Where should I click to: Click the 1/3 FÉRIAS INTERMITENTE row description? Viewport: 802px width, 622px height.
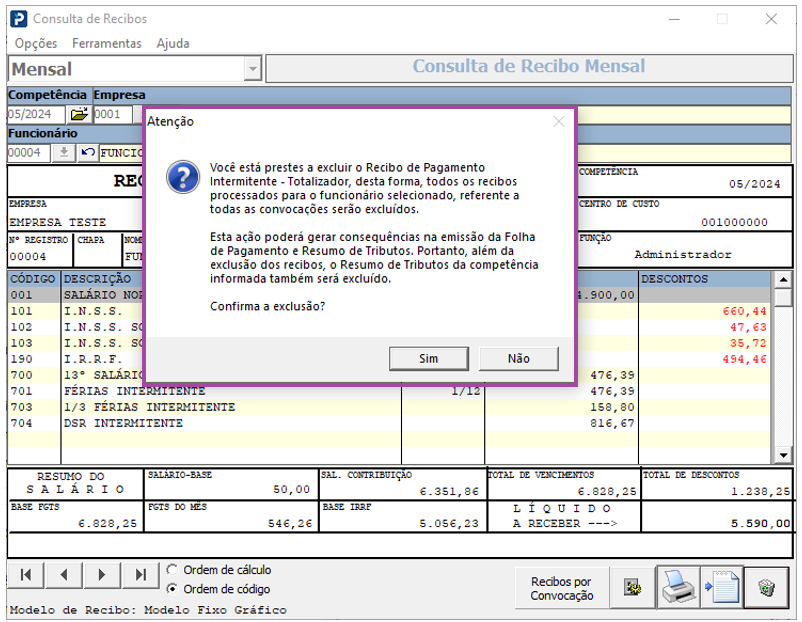149,407
